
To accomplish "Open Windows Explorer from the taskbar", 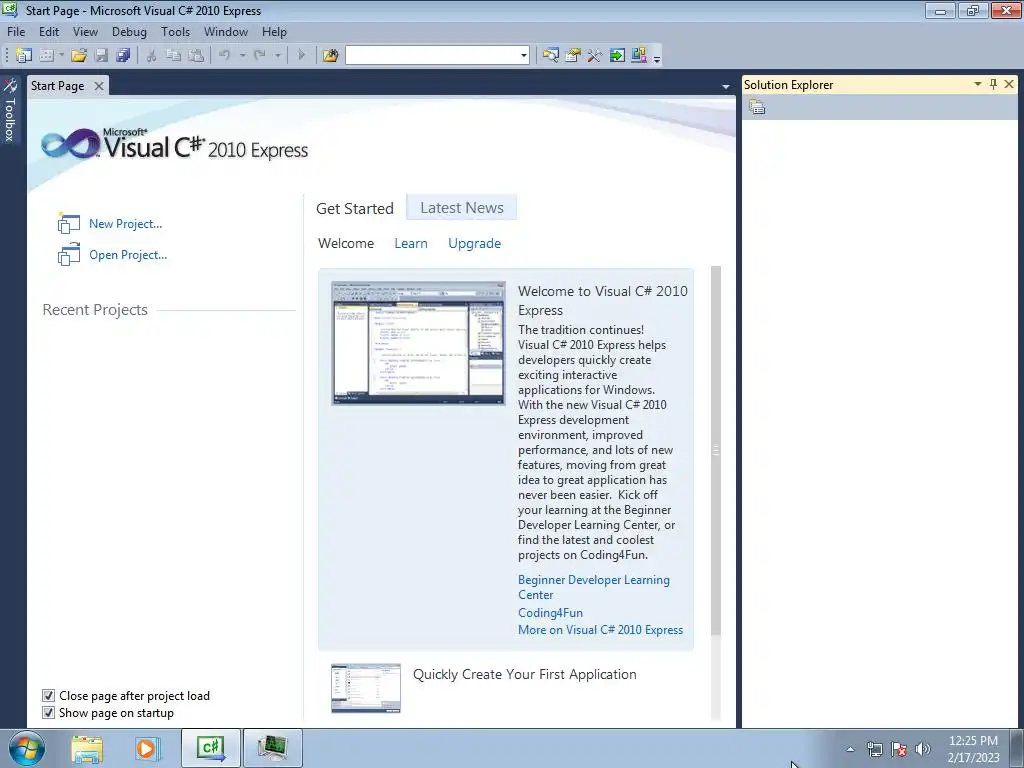I will 87,748.
